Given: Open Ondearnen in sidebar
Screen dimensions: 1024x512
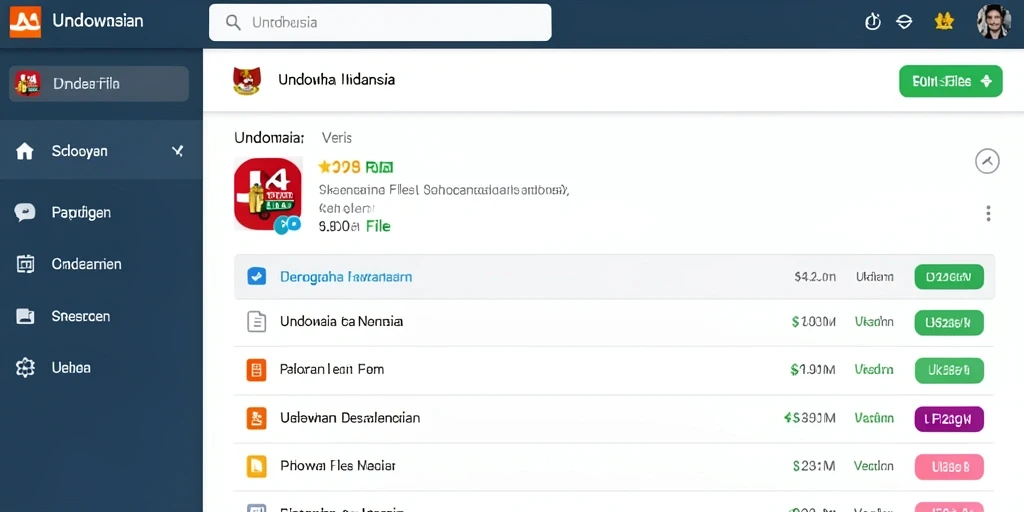Looking at the screenshot, I should click(x=86, y=264).
